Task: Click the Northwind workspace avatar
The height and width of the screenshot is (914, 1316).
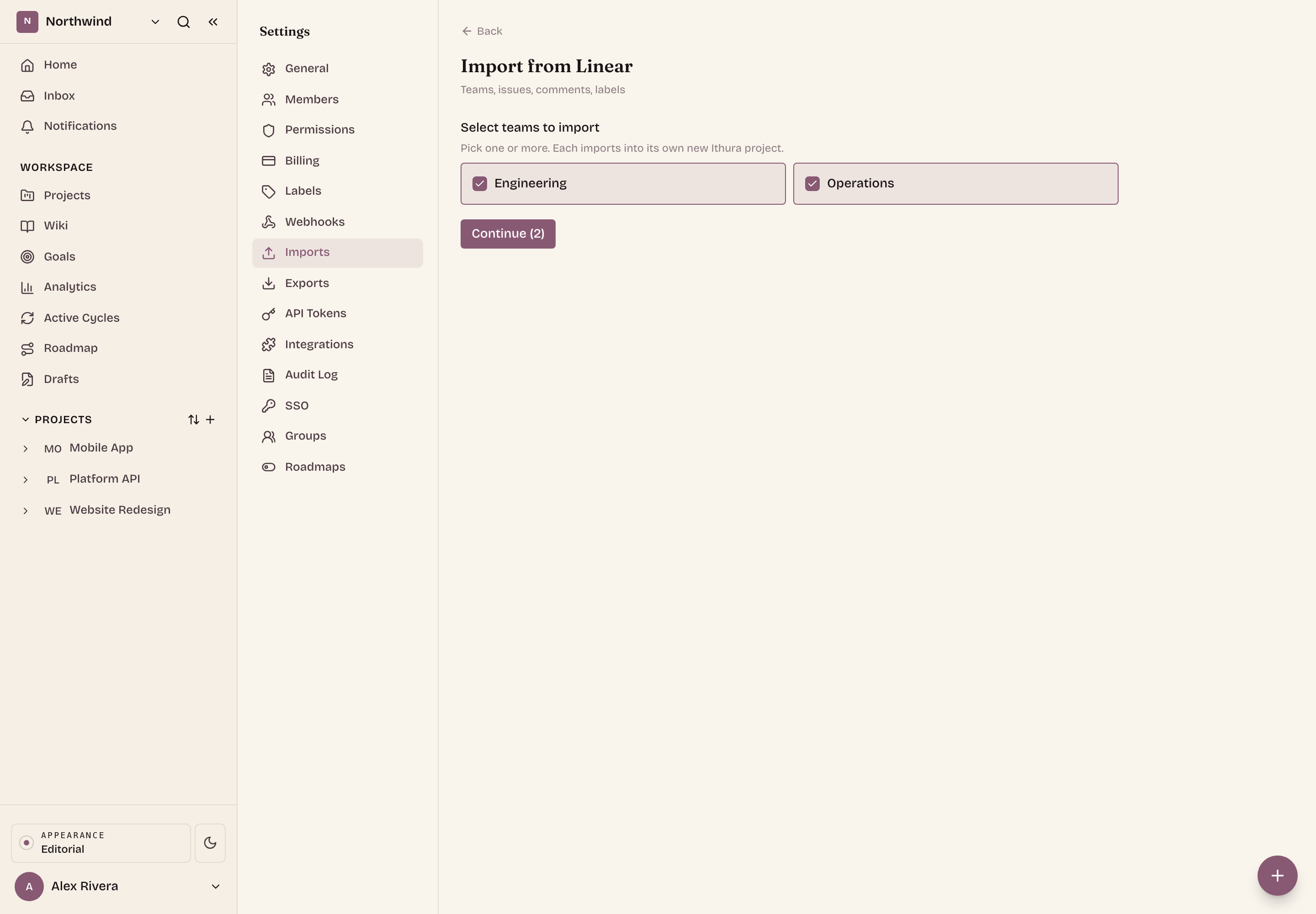Action: pyautogui.click(x=27, y=22)
